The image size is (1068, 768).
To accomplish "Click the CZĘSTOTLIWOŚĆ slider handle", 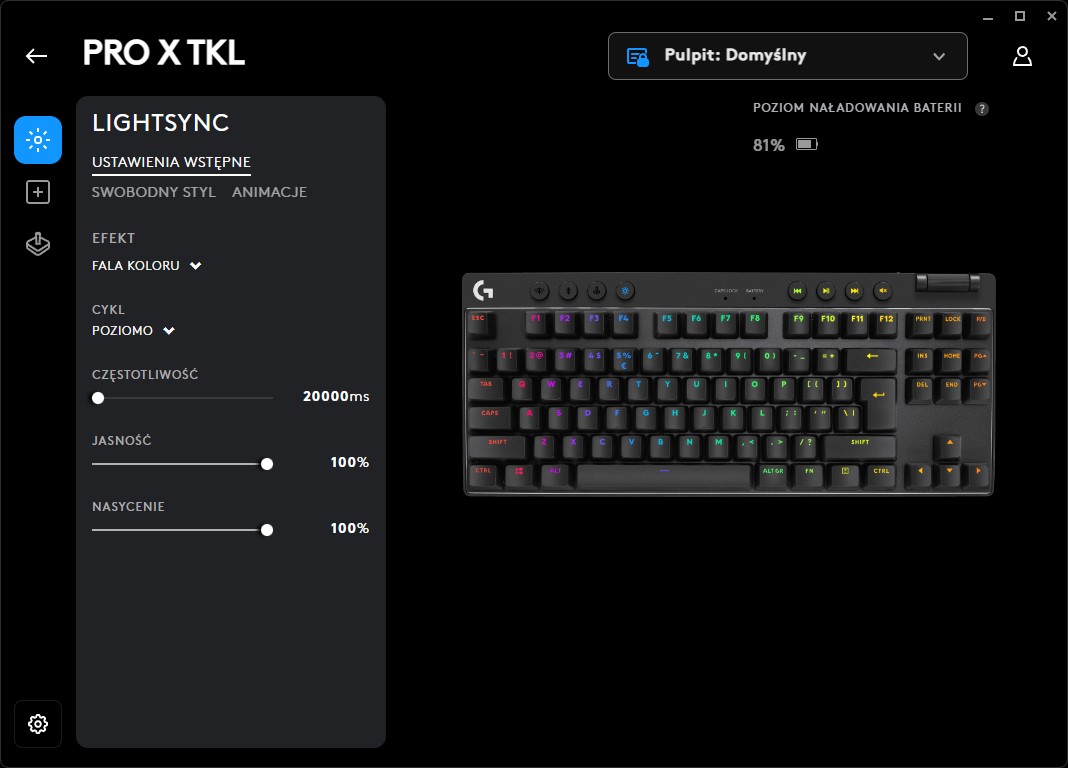I will [98, 398].
